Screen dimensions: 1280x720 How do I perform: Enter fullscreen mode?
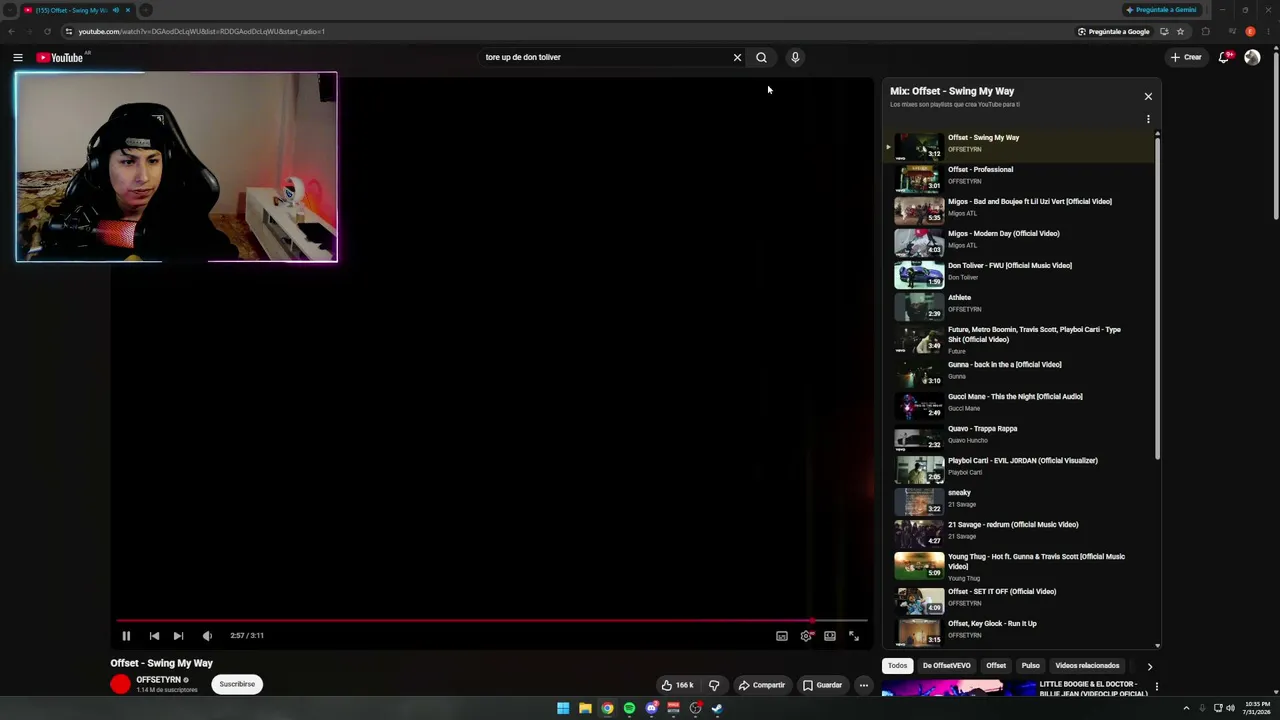pyautogui.click(x=854, y=636)
